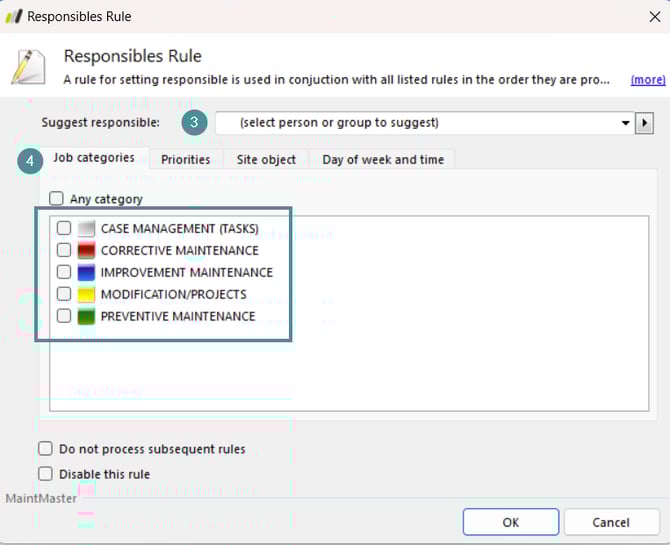This screenshot has width=670, height=545.
Task: Tick the Disable this rule checkbox
Action: click(46, 474)
